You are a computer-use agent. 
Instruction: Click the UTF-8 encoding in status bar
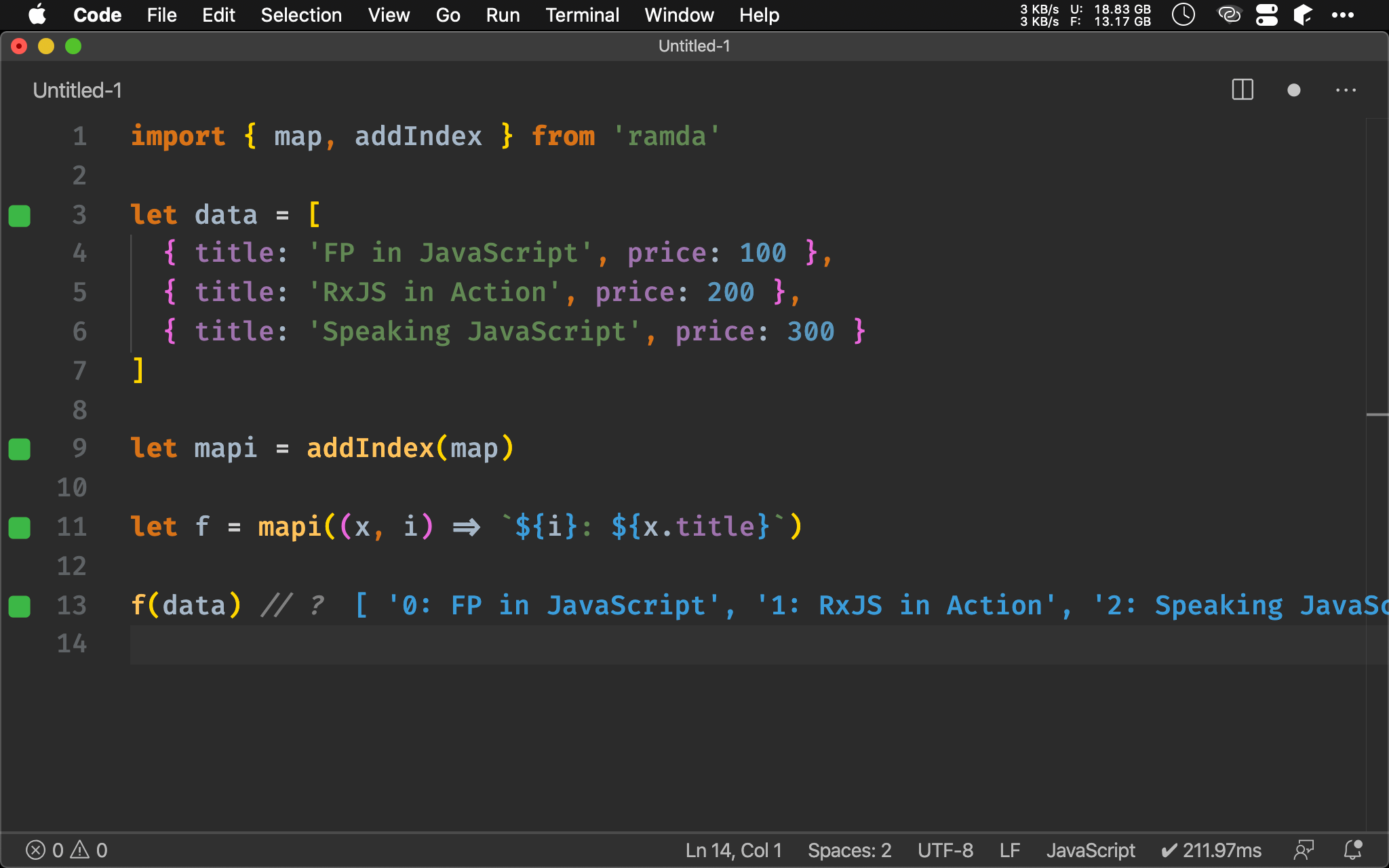[945, 849]
